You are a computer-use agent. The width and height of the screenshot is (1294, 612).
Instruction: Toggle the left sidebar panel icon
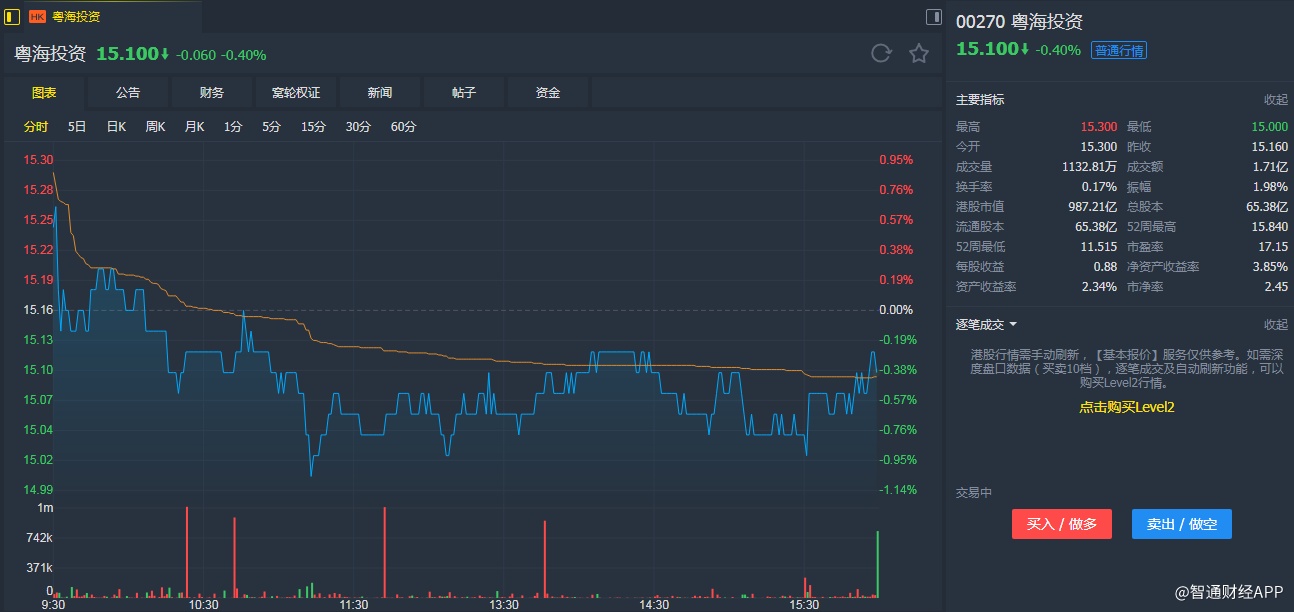[x=12, y=16]
